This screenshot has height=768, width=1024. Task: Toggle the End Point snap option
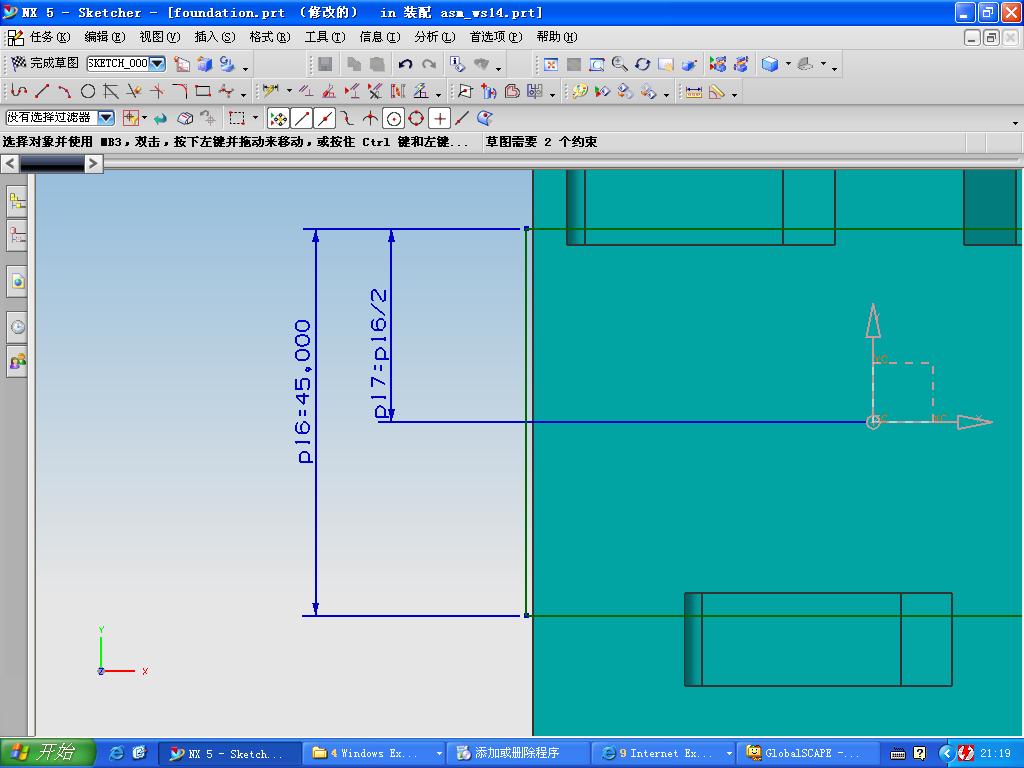point(302,118)
